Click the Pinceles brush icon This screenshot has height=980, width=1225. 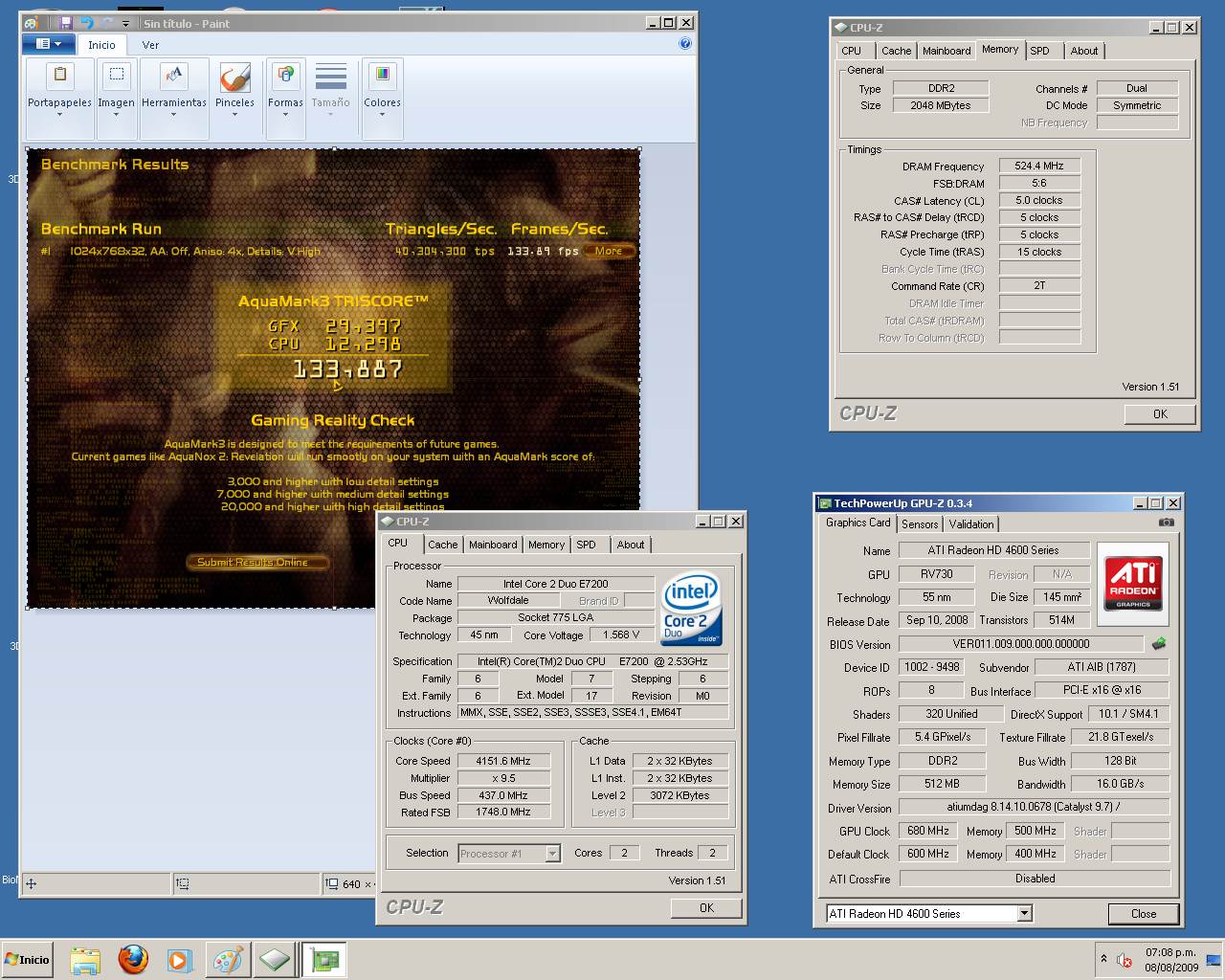(x=234, y=76)
